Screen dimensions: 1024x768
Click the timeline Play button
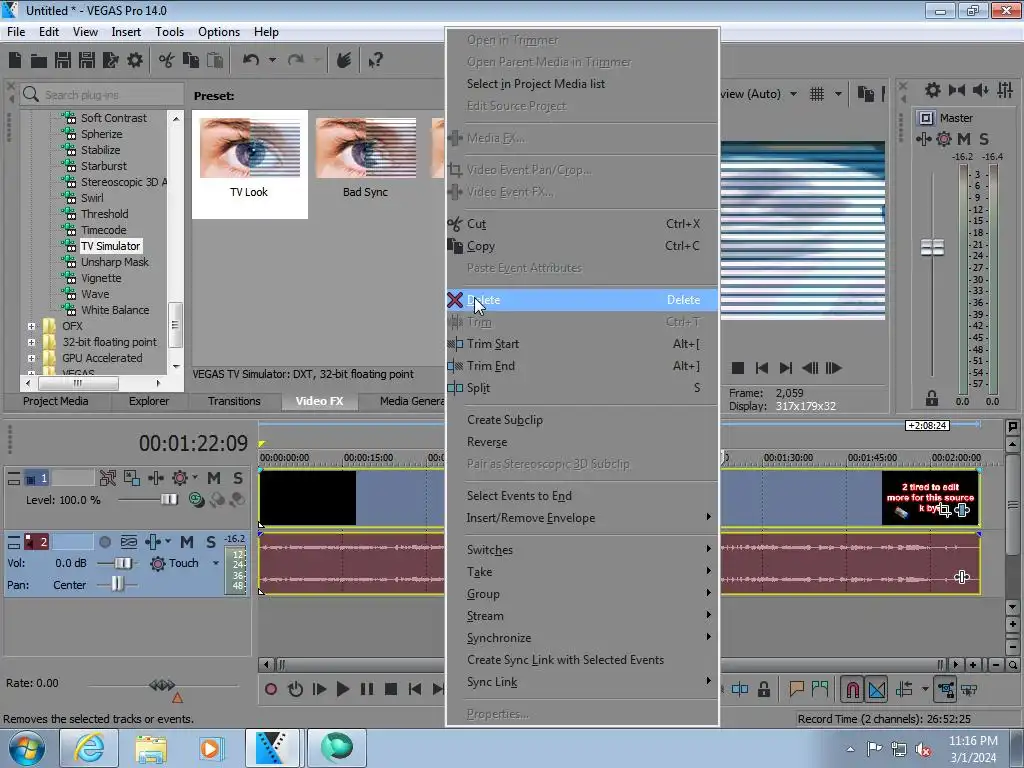tap(342, 689)
